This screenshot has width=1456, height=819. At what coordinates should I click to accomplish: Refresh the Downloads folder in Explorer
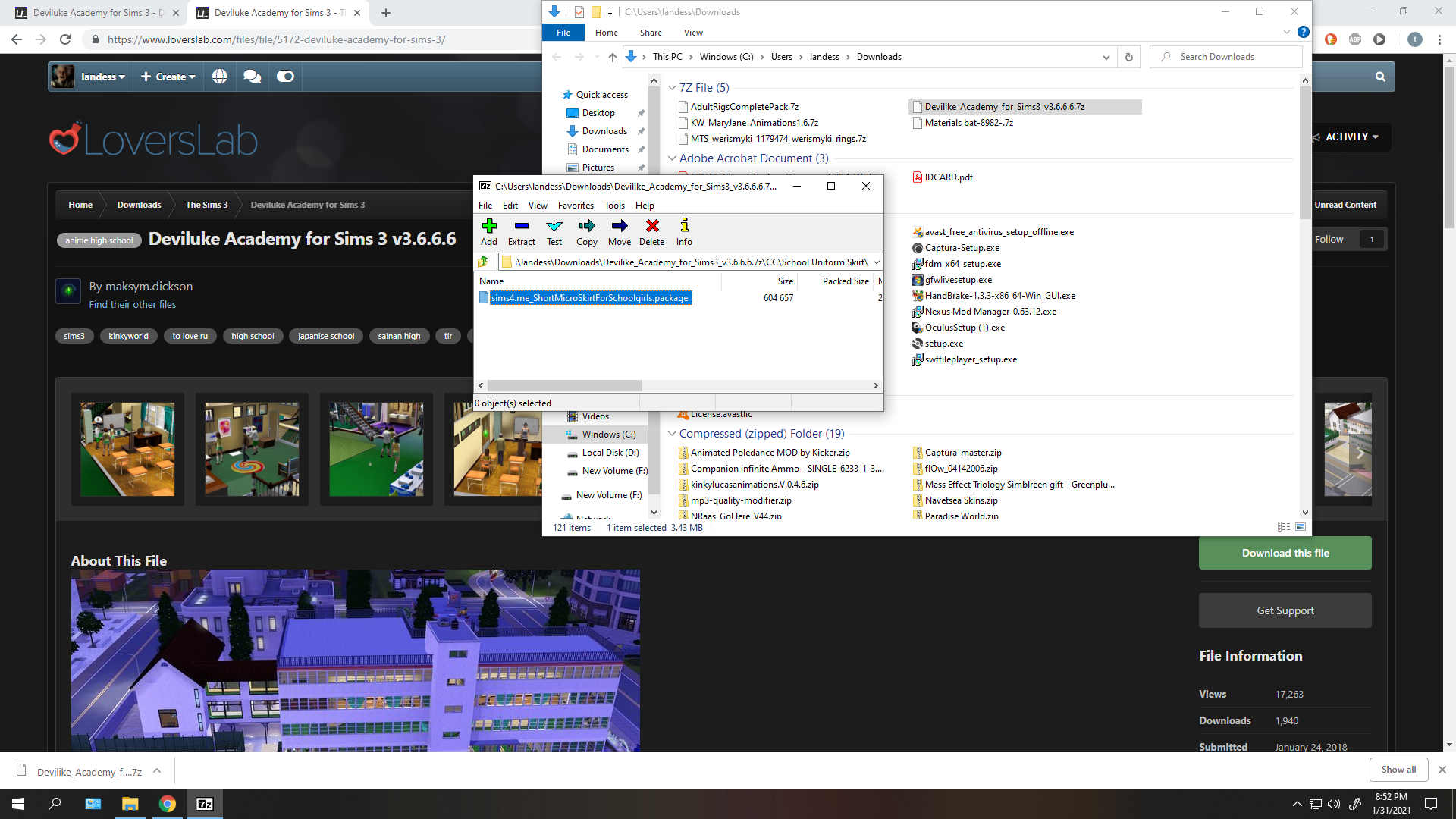pyautogui.click(x=1129, y=57)
